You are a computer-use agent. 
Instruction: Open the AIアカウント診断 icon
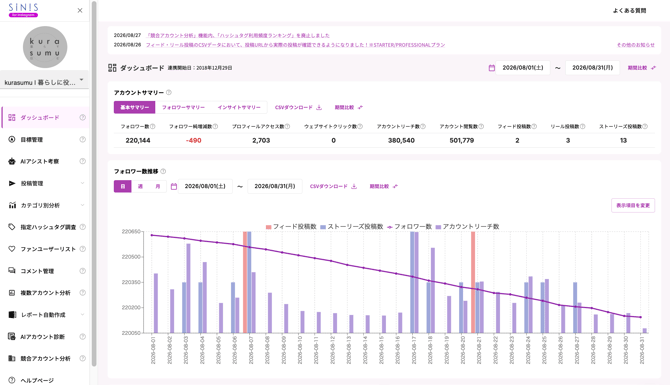click(x=12, y=336)
